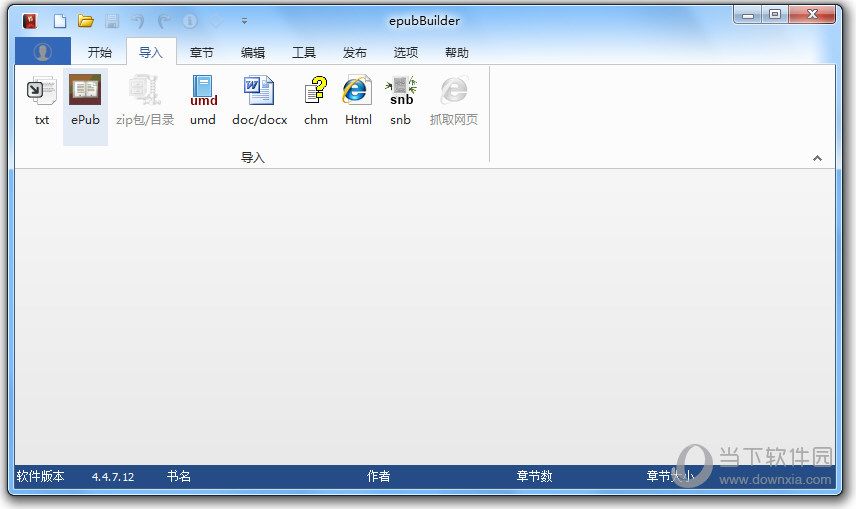The height and width of the screenshot is (509, 856).
Task: Redo with the quick access arrow
Action: 164,21
